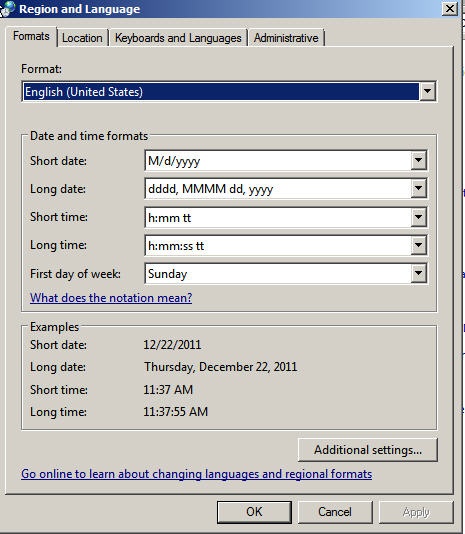Image resolution: width=465 pixels, height=534 pixels.
Task: Click the Cancel button
Action: click(x=335, y=512)
